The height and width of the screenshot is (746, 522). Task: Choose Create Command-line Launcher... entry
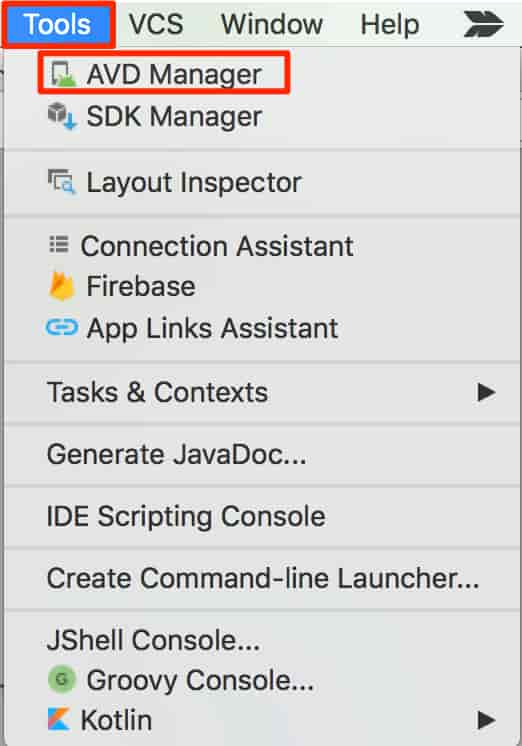coord(262,578)
